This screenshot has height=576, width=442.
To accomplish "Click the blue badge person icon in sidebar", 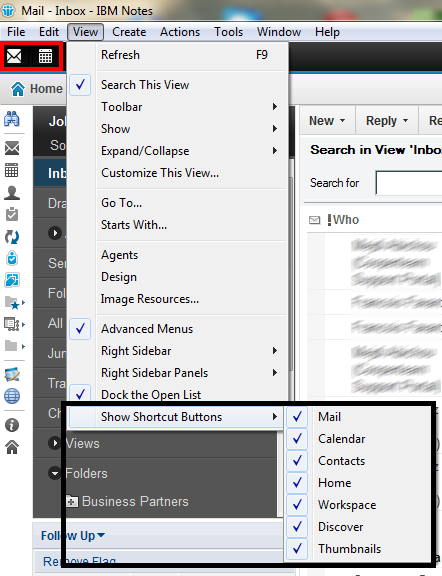I will click(x=12, y=258).
